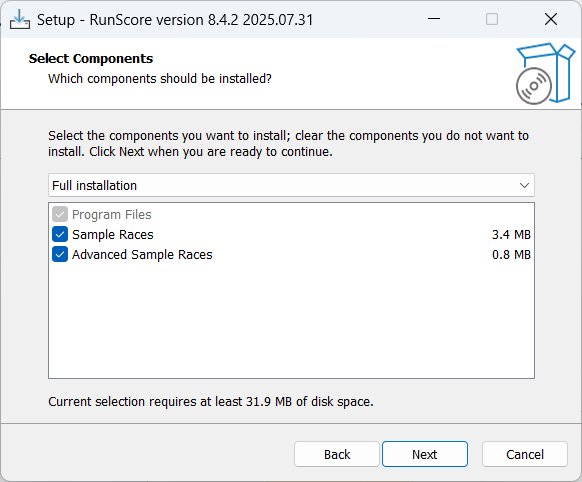The height and width of the screenshot is (482, 582).
Task: Click the disk space requirement text
Action: coord(211,401)
